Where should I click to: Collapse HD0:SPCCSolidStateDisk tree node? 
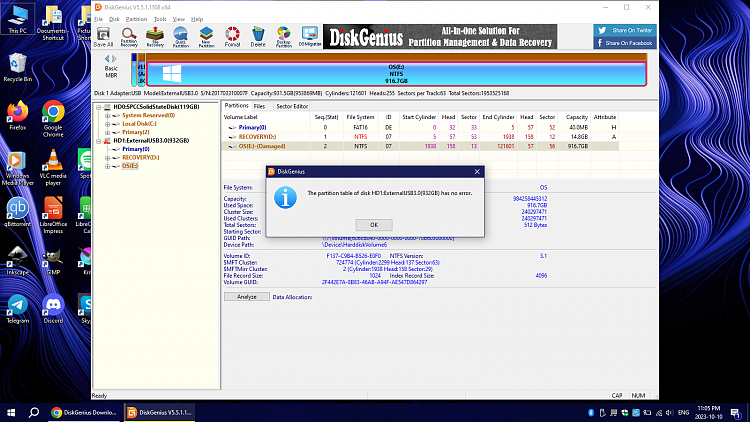[99, 107]
